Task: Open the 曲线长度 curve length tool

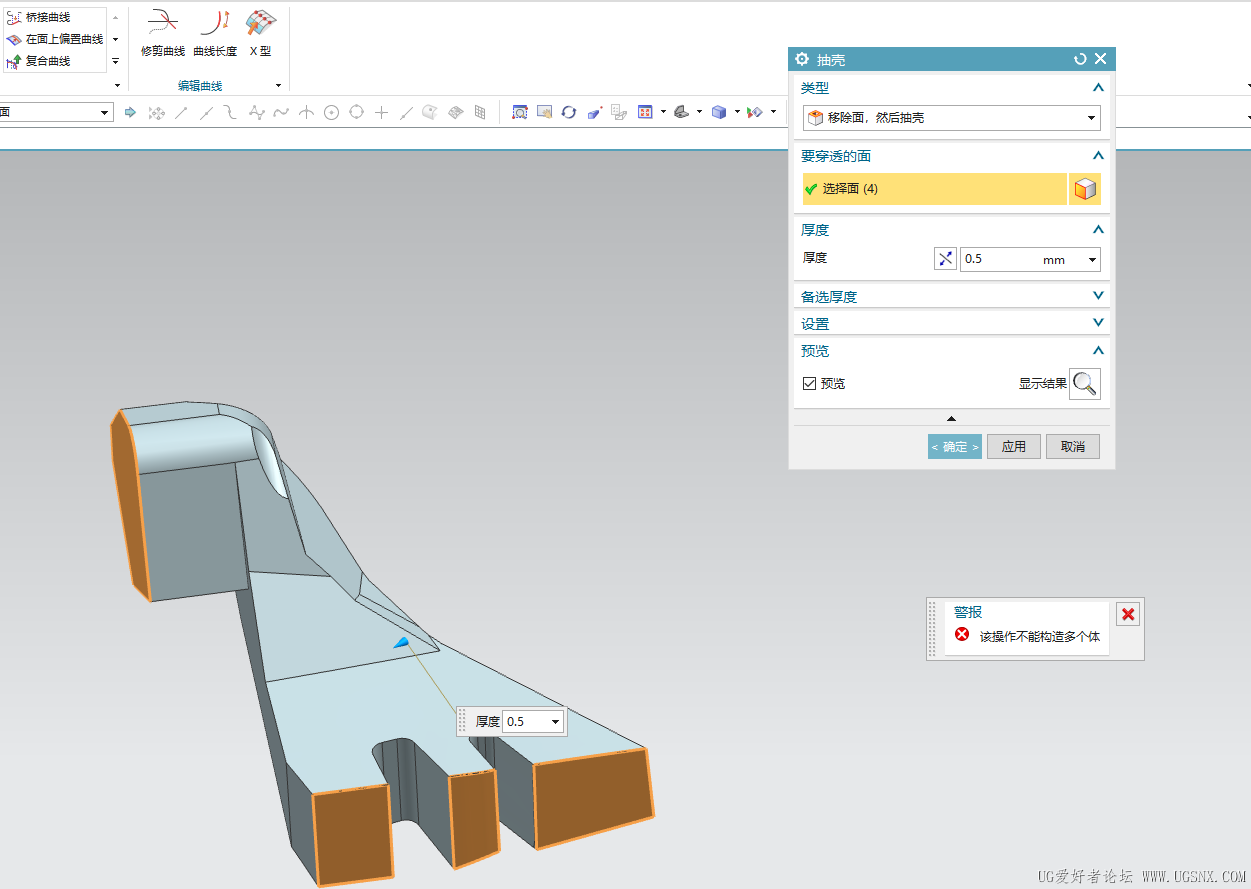Action: pyautogui.click(x=215, y=32)
